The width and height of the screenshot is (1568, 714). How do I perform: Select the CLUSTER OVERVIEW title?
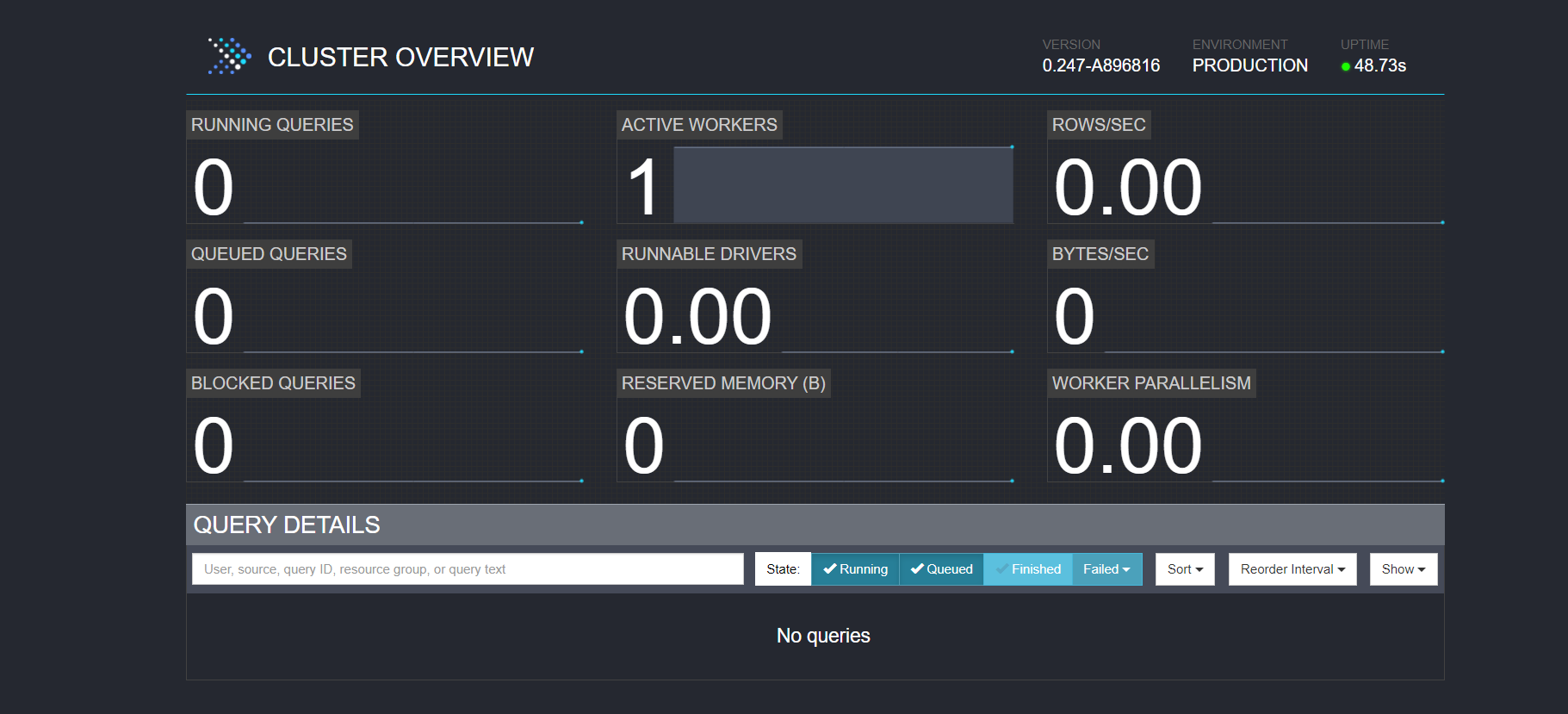tap(400, 57)
